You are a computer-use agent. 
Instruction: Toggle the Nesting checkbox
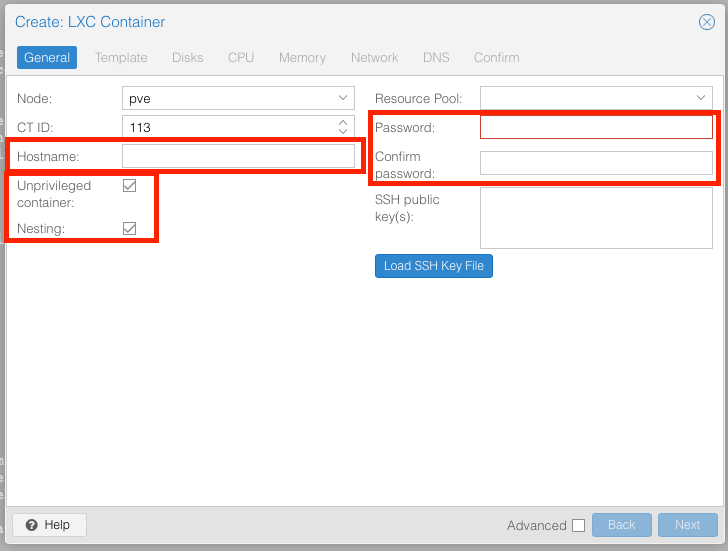[129, 229]
